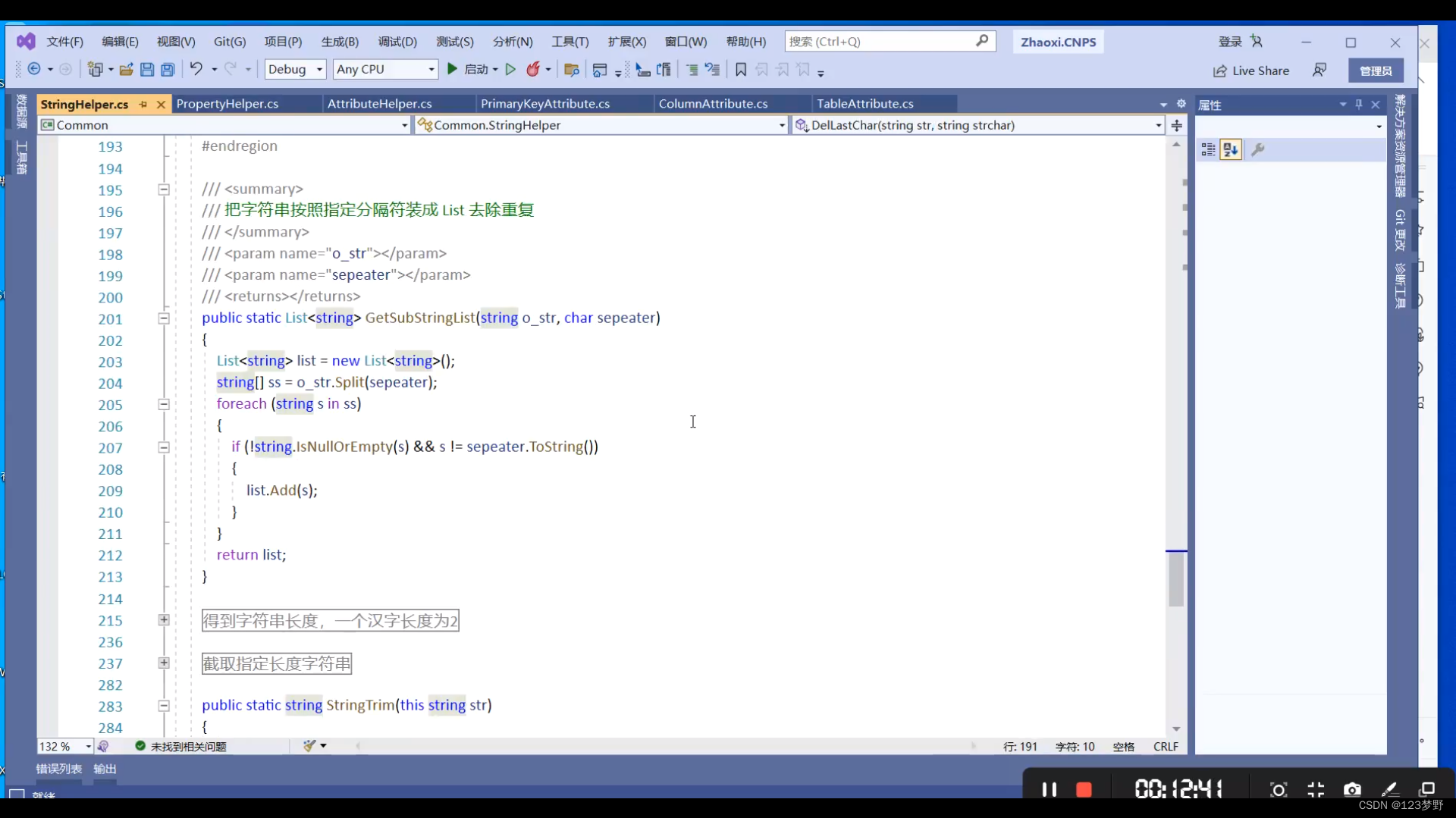Screen dimensions: 1456x818
Task: Trigger Hot Reload with the flame icon
Action: [x=534, y=69]
